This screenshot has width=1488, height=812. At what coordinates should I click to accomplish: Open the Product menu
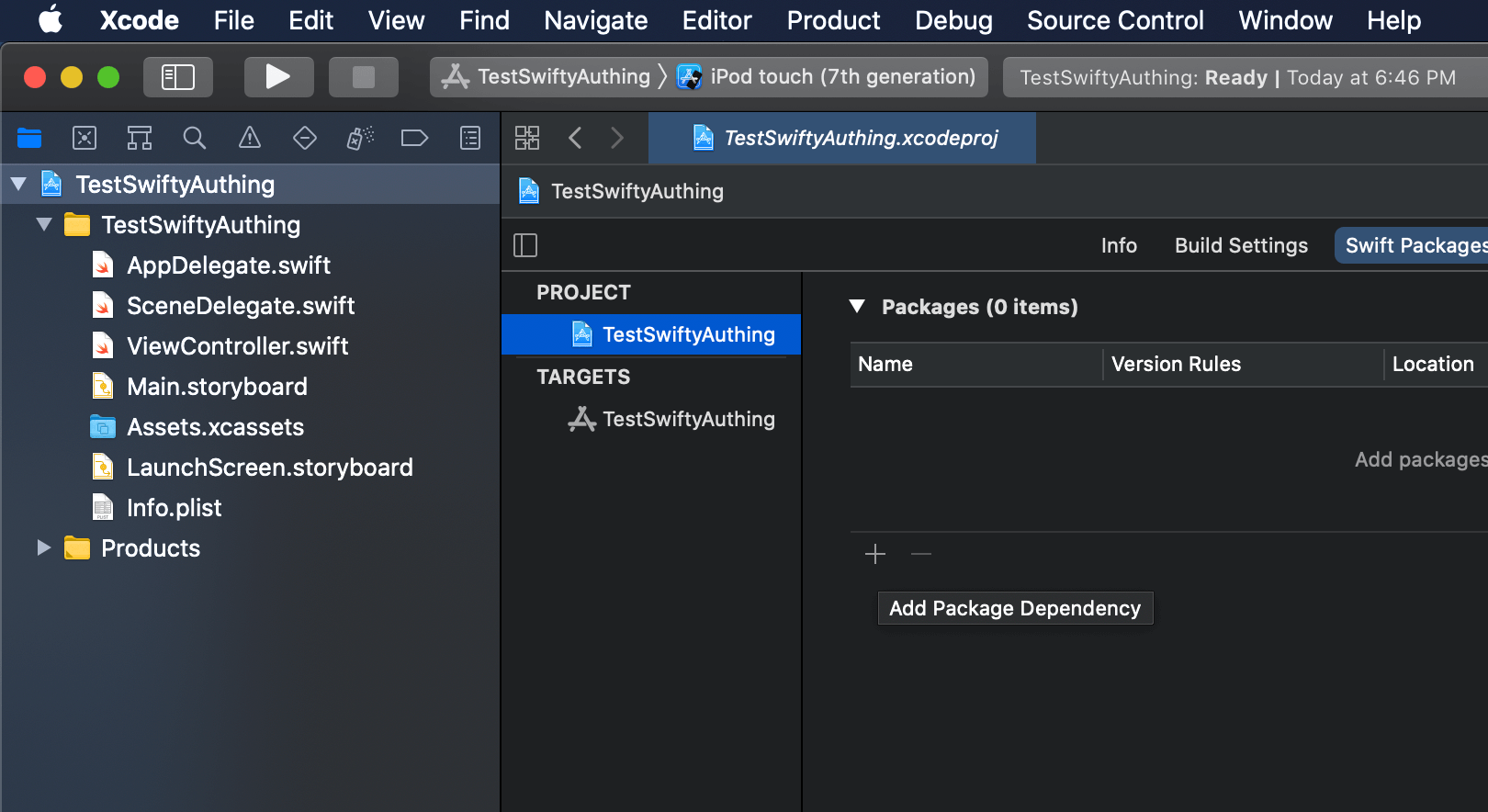[833, 20]
